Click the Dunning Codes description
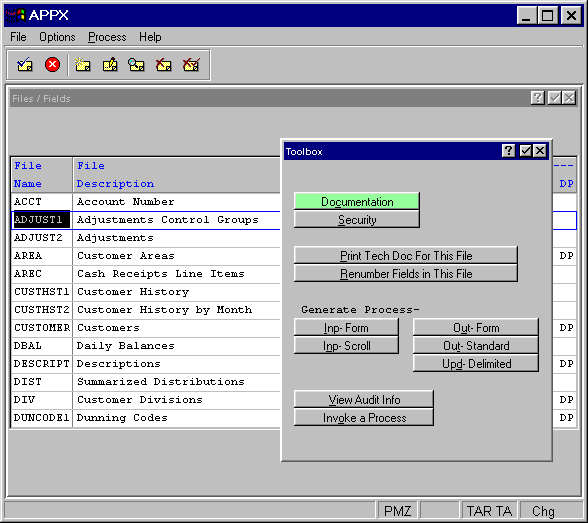This screenshot has height=523, width=588. coord(122,418)
